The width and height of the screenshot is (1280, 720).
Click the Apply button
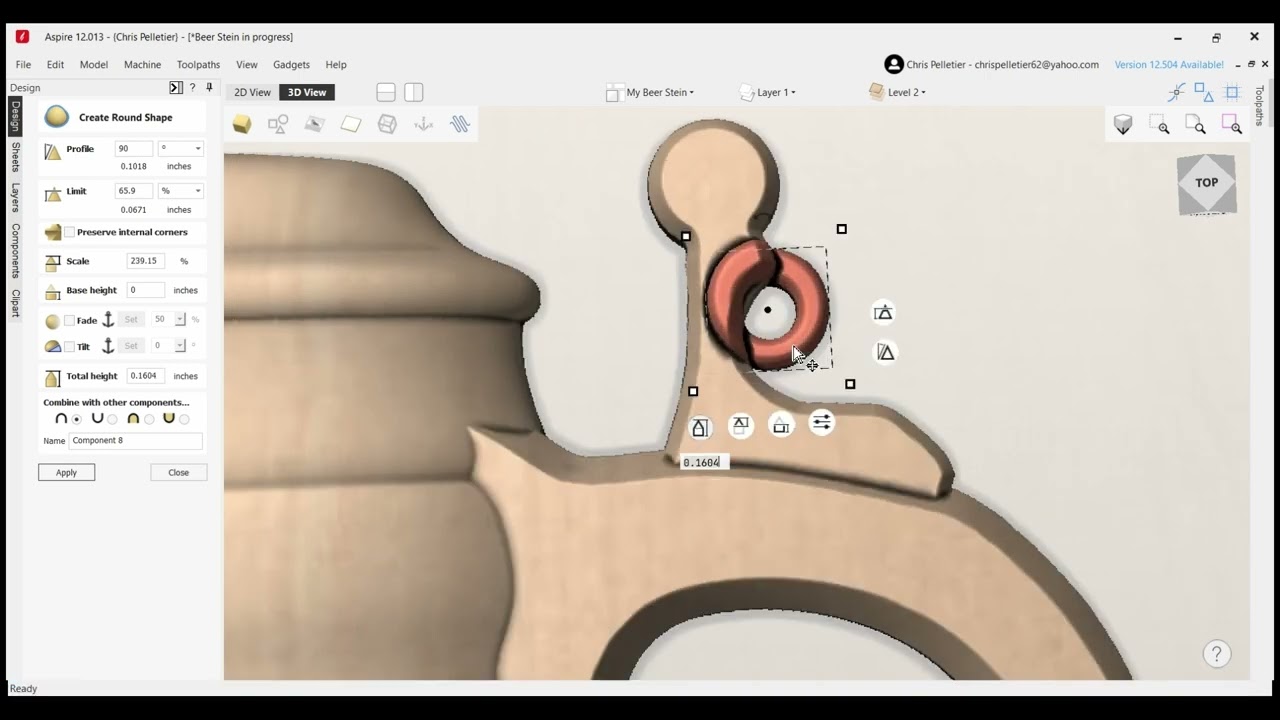(x=66, y=472)
